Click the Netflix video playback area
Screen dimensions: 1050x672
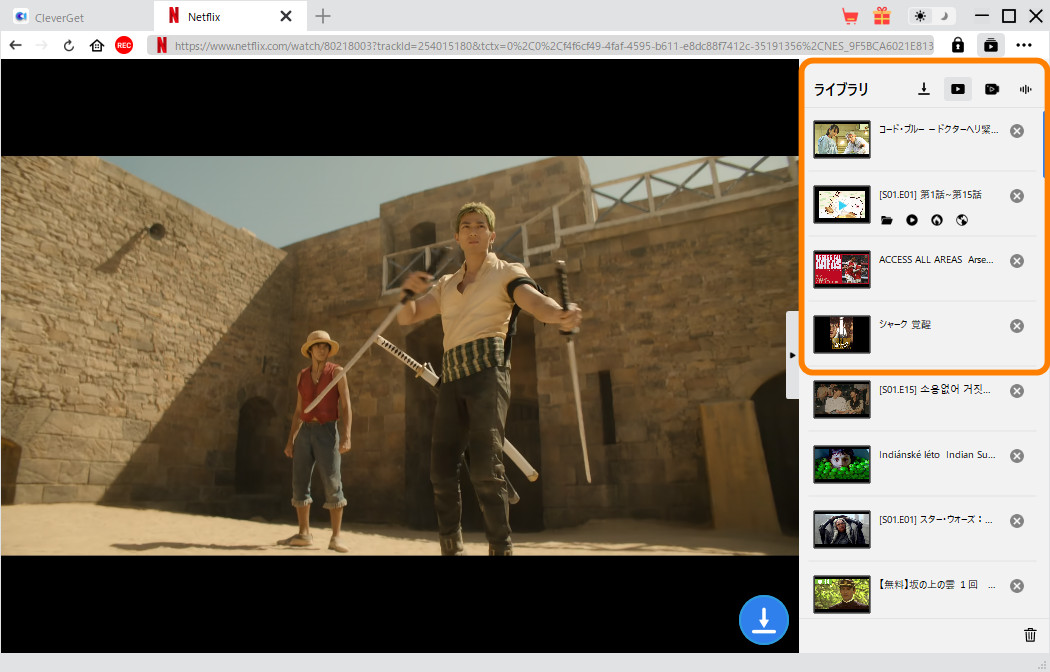(400, 355)
